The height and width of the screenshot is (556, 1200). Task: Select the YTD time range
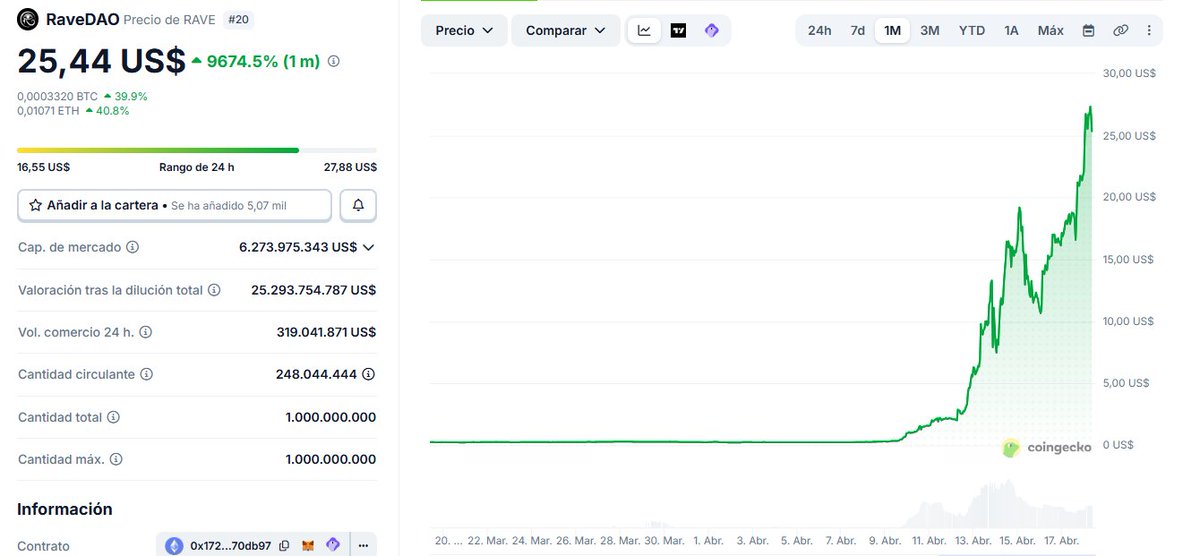972,31
